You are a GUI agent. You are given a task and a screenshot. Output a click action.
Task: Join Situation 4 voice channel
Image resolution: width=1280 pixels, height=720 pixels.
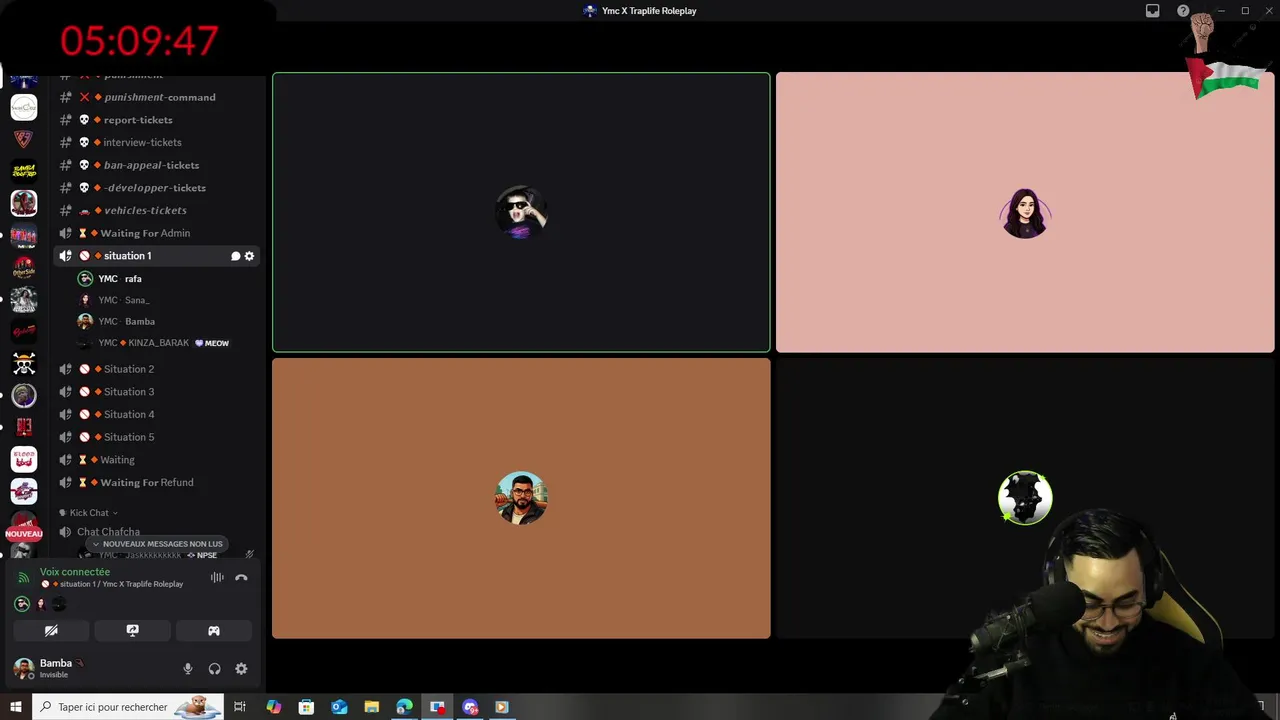(x=158, y=414)
